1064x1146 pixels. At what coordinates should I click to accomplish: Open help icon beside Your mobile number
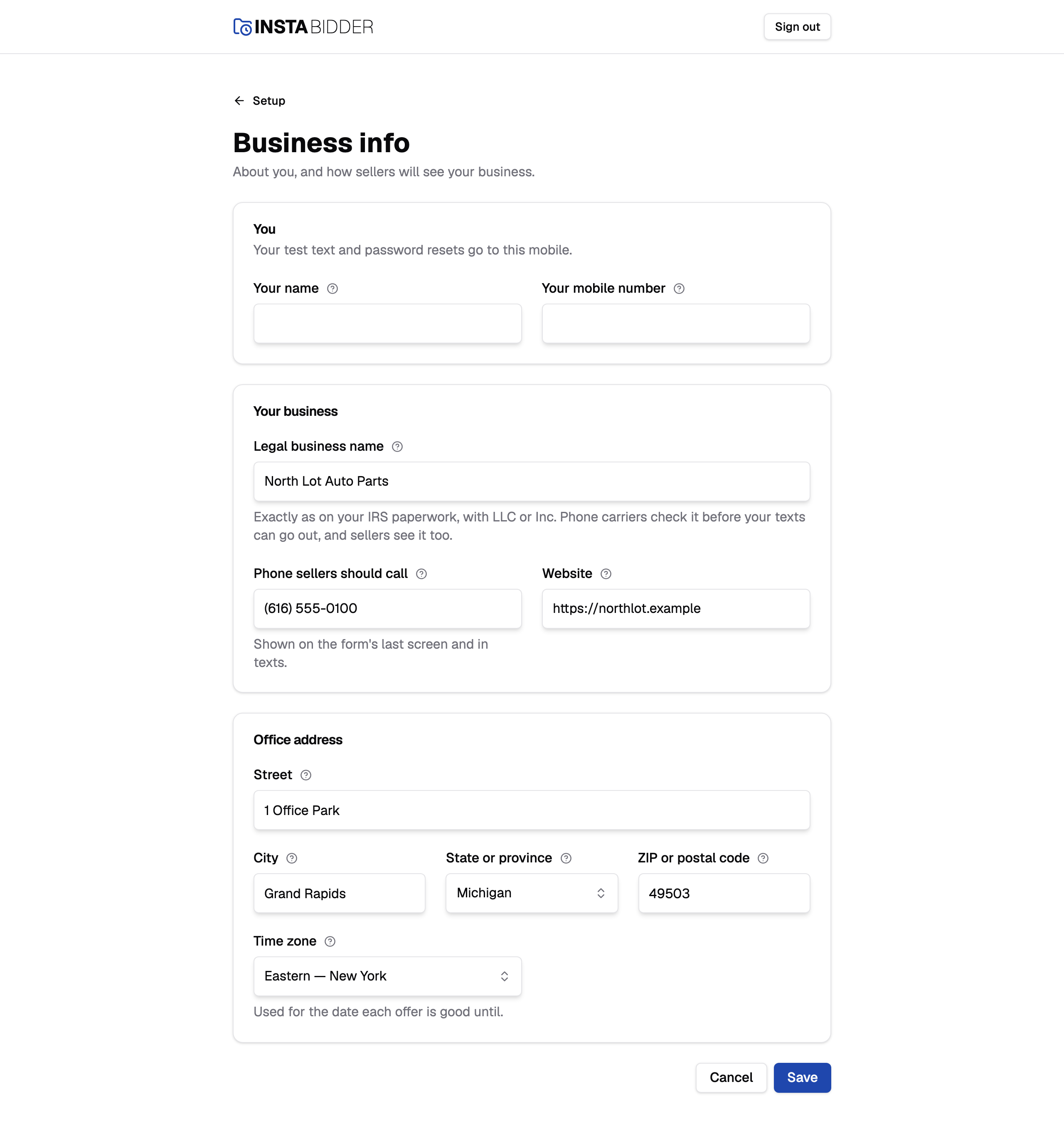[680, 289]
